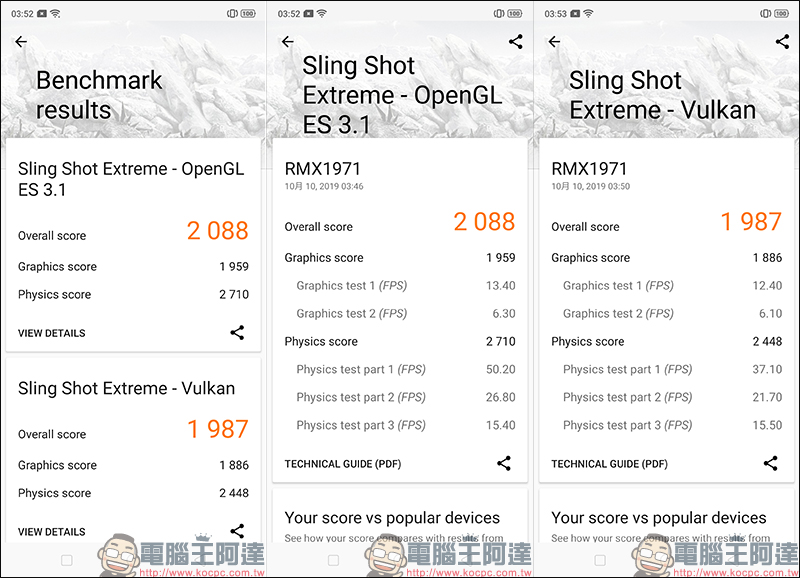This screenshot has height=578, width=800.
Task: Open 'Your score vs popular devices' on OpenGL
Action: pyautogui.click(x=392, y=518)
